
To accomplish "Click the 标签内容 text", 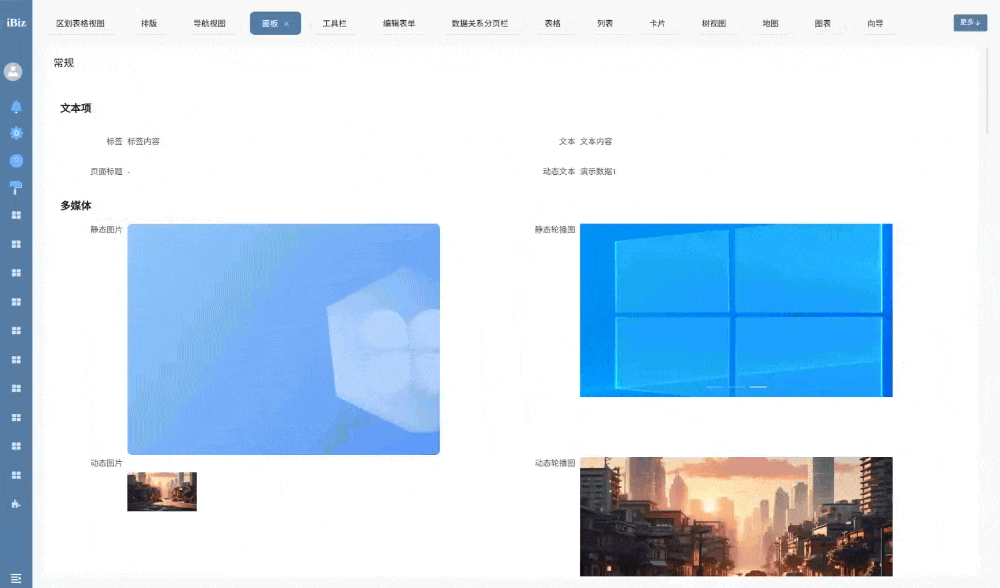I will click(143, 142).
